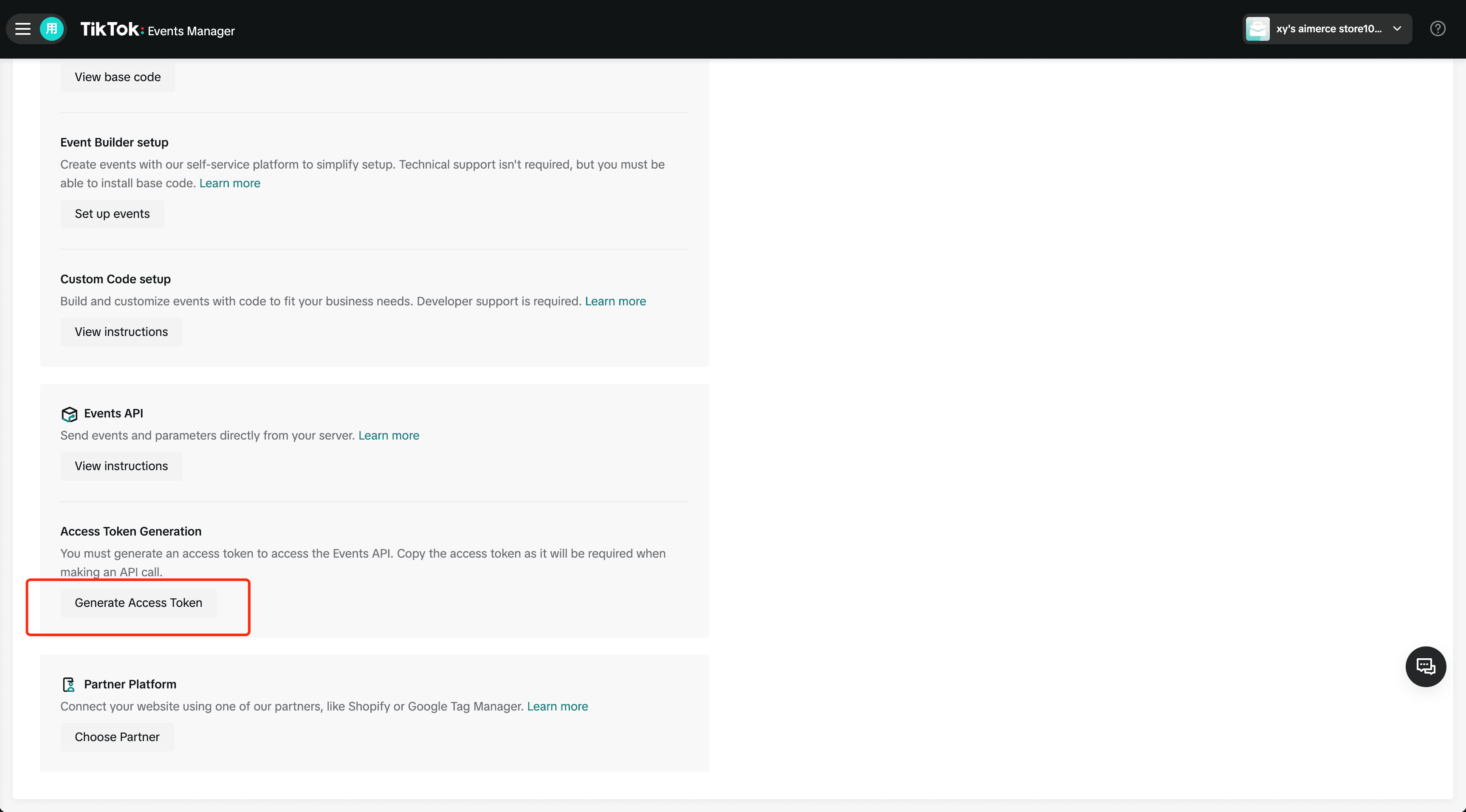1466x812 pixels.
Task: Open Learn more link for Partner Platform
Action: point(557,706)
